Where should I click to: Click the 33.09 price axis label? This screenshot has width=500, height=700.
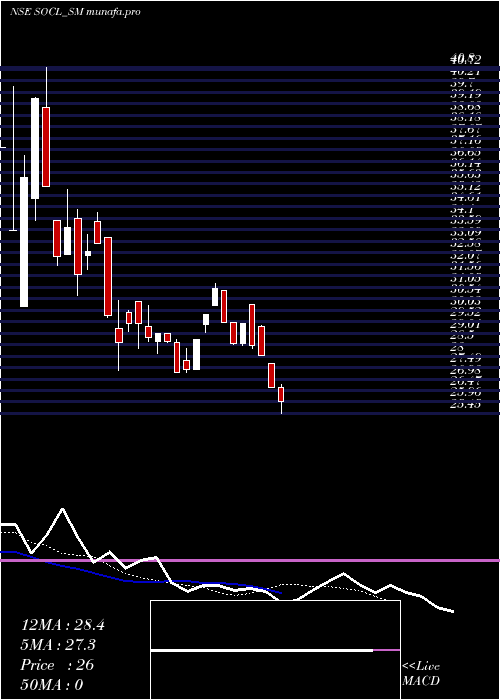click(466, 232)
